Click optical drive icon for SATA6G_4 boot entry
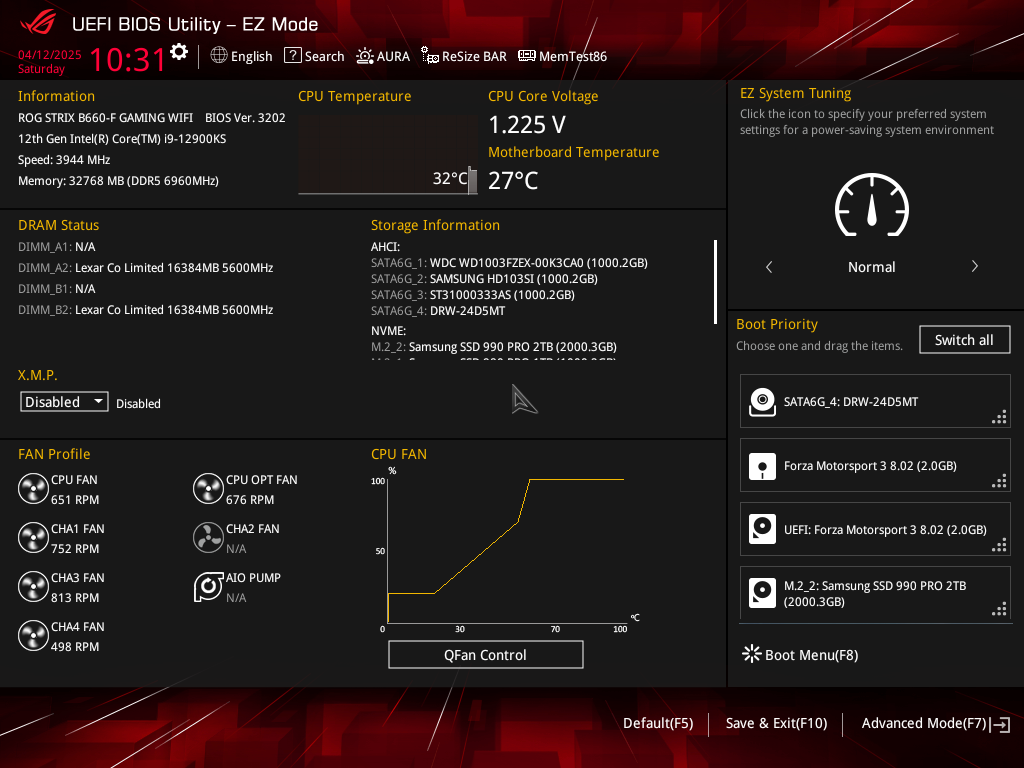Viewport: 1024px width, 768px height. (x=762, y=402)
